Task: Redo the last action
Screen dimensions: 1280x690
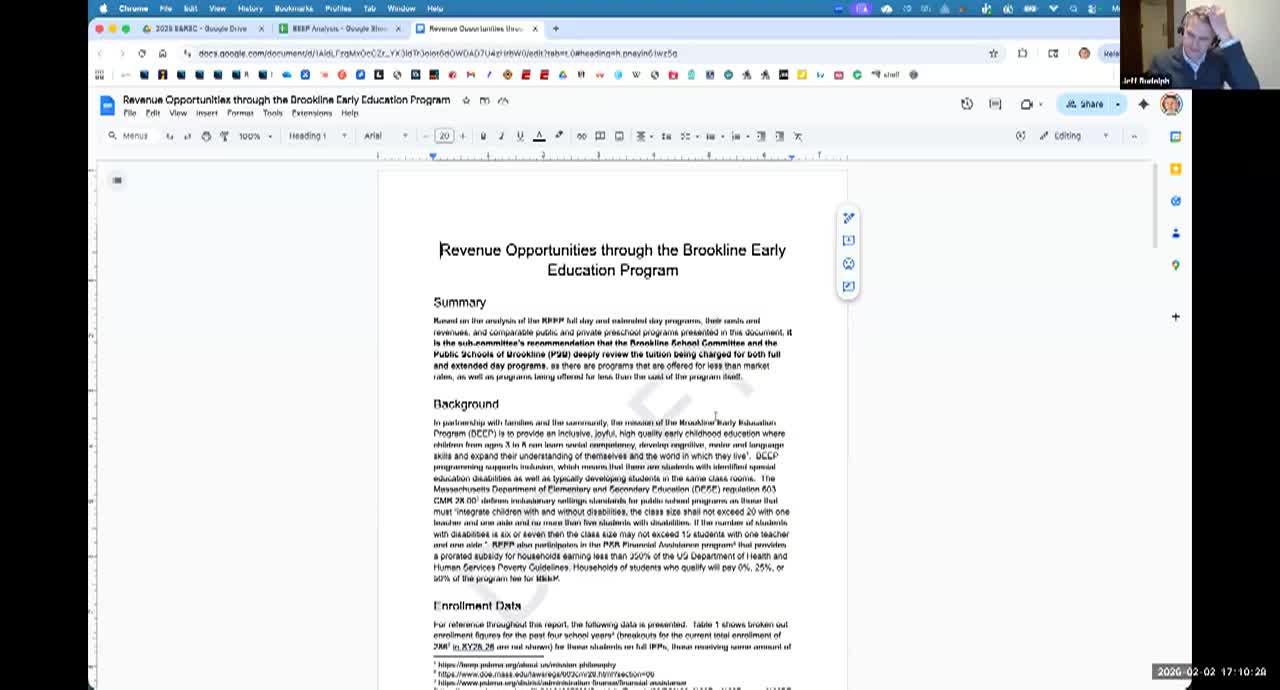Action: 187,136
